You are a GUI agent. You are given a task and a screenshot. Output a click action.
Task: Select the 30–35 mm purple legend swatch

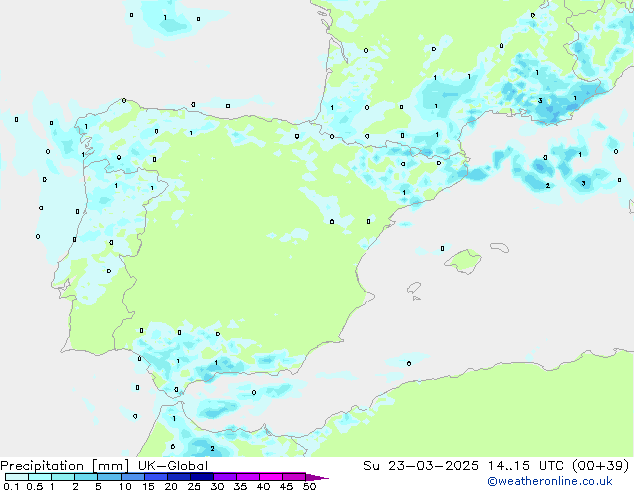point(224,477)
